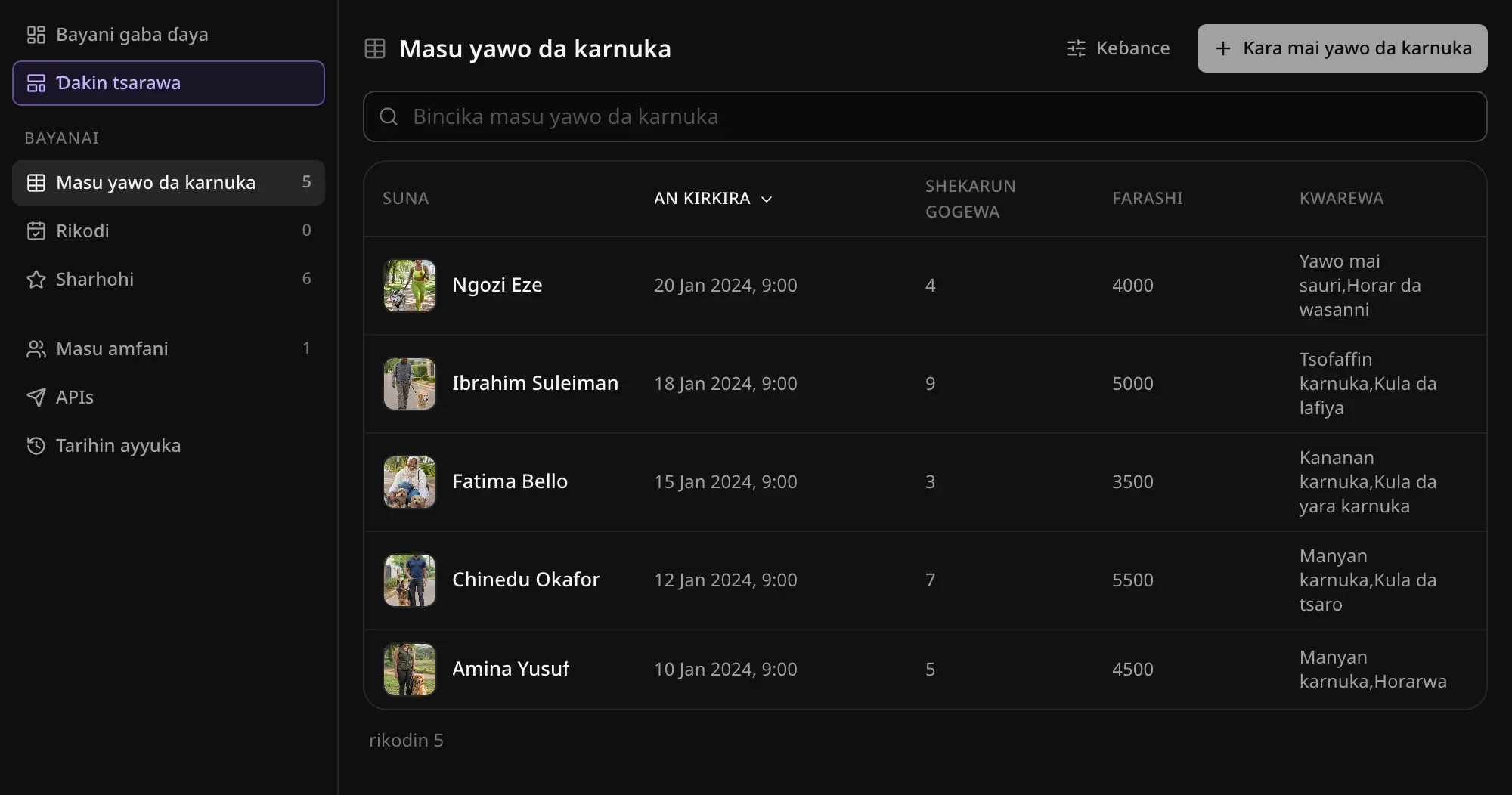This screenshot has height=795, width=1512.
Task: Select the Ibrahim Suleiman name
Action: pyautogui.click(x=535, y=384)
